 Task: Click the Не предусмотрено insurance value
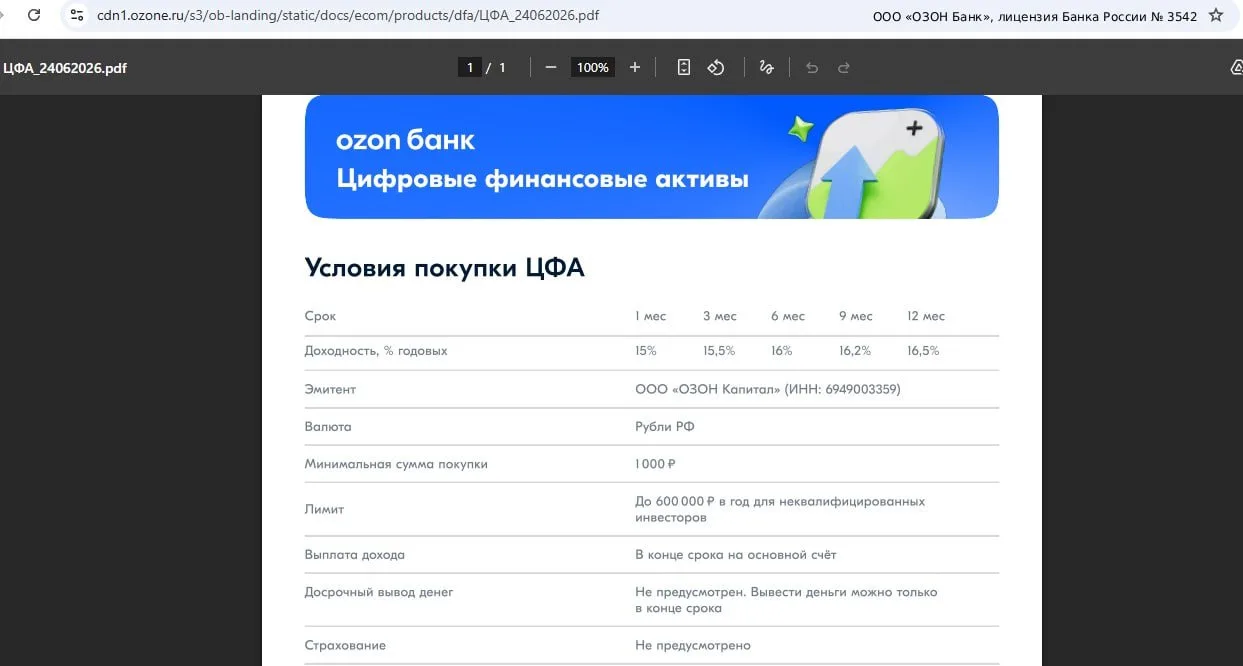pyautogui.click(x=693, y=645)
